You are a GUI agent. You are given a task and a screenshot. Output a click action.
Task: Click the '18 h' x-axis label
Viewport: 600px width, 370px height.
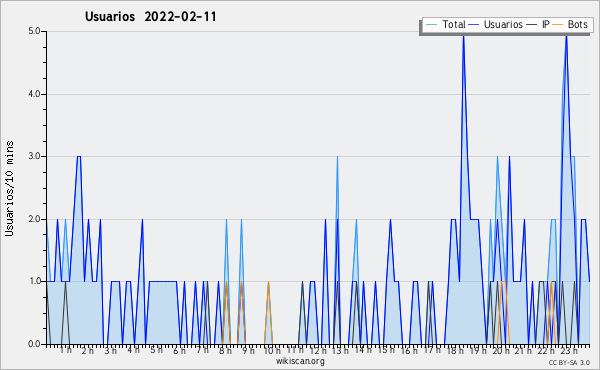(x=455, y=350)
